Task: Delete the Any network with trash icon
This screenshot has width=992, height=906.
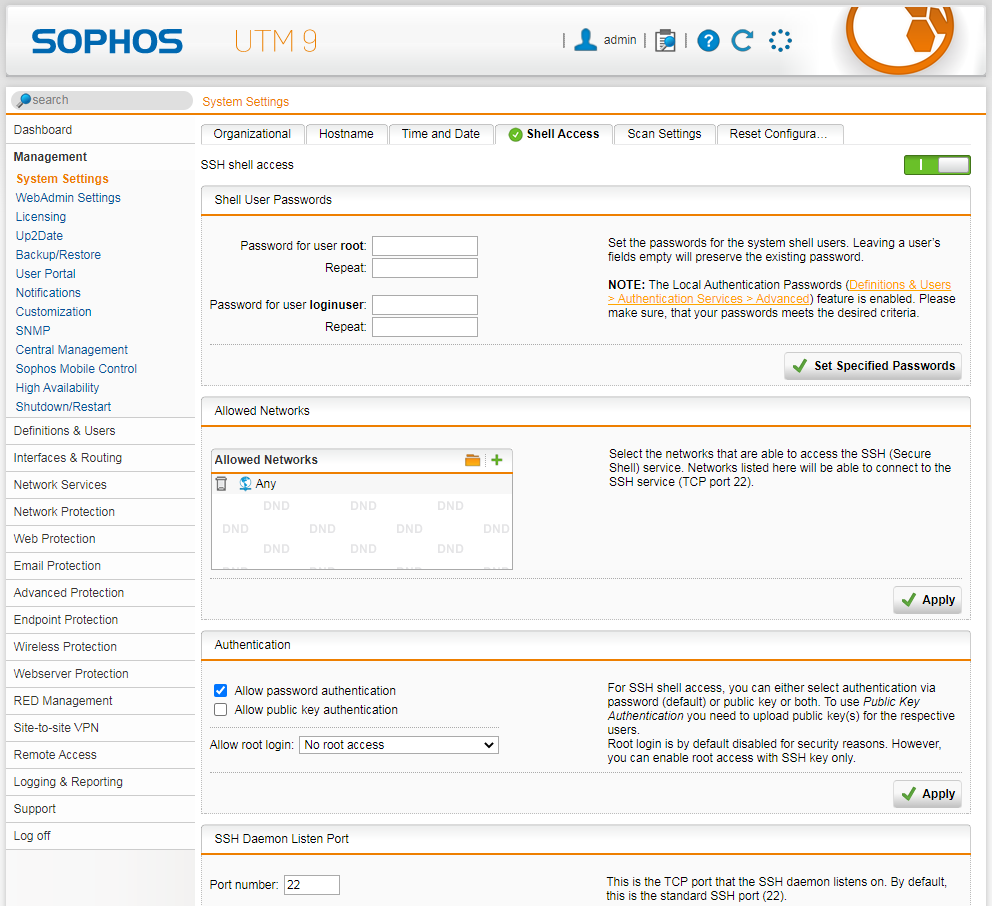Action: point(221,484)
